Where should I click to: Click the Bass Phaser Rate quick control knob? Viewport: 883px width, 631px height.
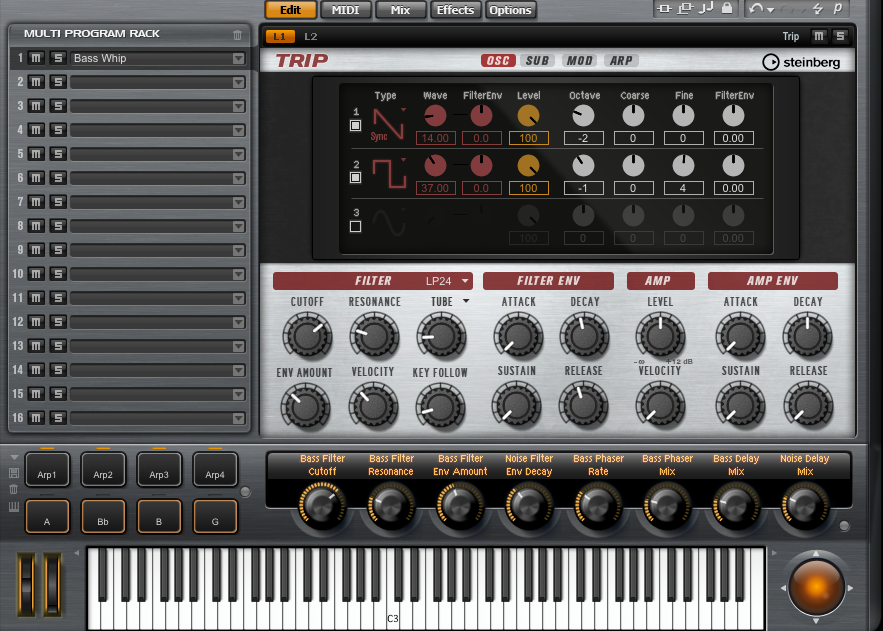pos(598,505)
